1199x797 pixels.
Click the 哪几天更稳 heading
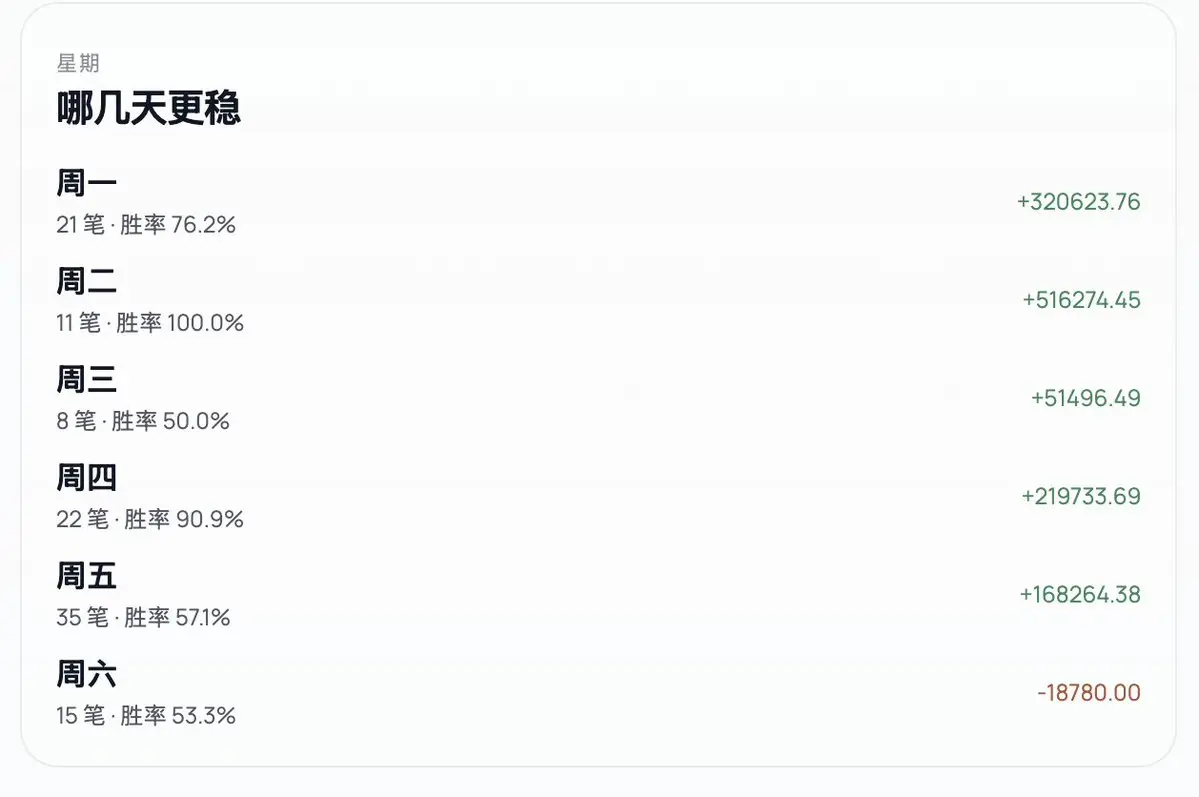coord(148,109)
